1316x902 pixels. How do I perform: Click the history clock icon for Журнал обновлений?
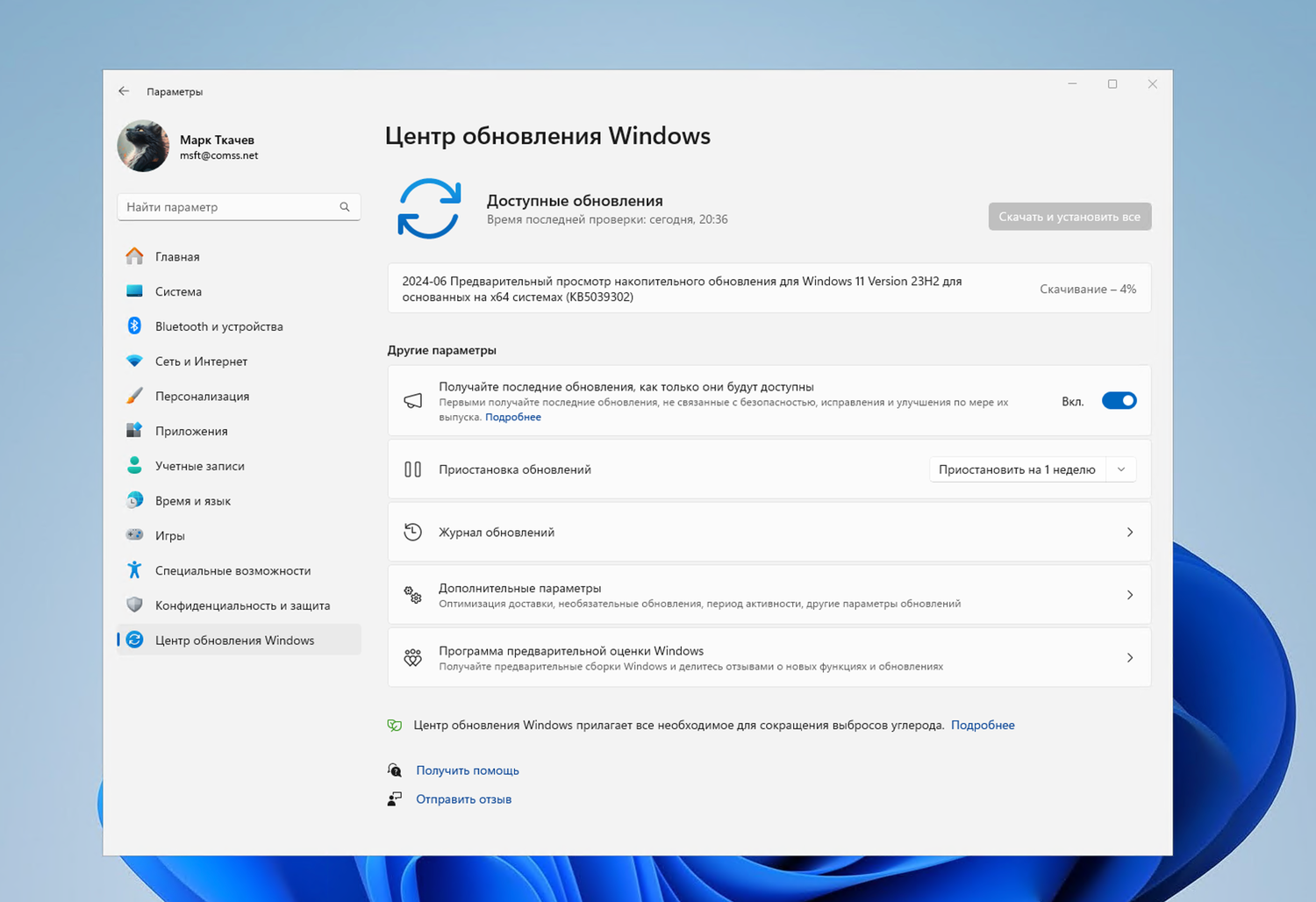412,532
